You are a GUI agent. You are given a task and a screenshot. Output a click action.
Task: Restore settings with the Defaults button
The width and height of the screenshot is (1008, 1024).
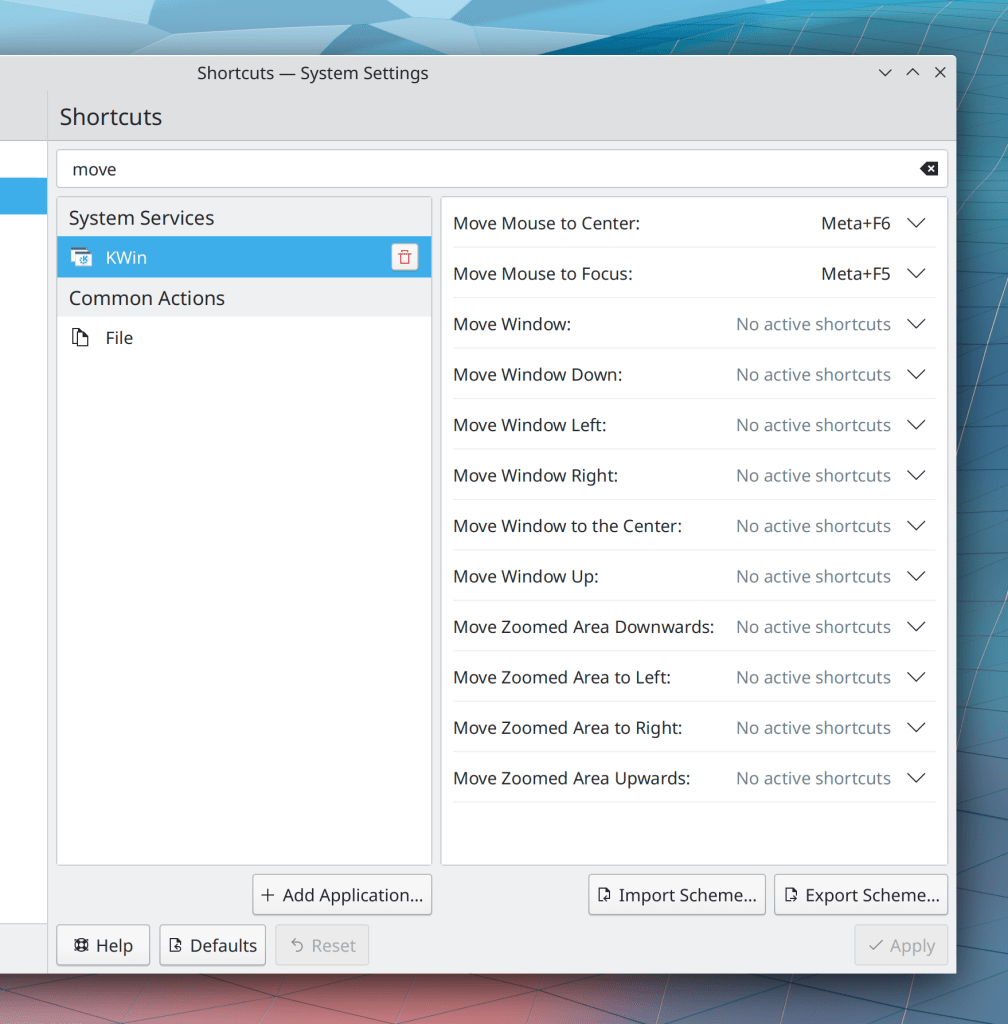click(x=212, y=946)
